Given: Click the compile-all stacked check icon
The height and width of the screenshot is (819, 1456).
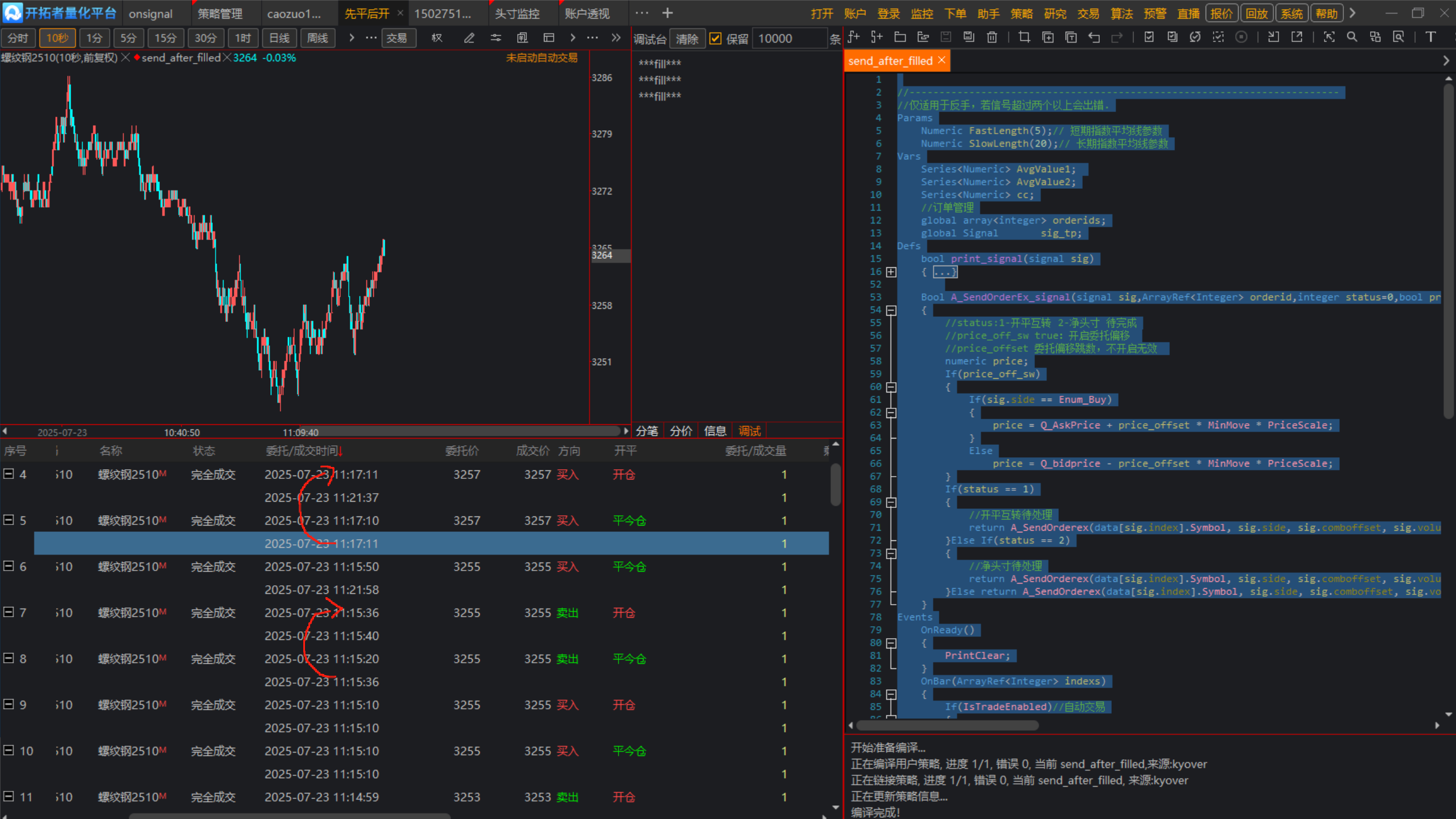Looking at the screenshot, I should pyautogui.click(x=1172, y=38).
